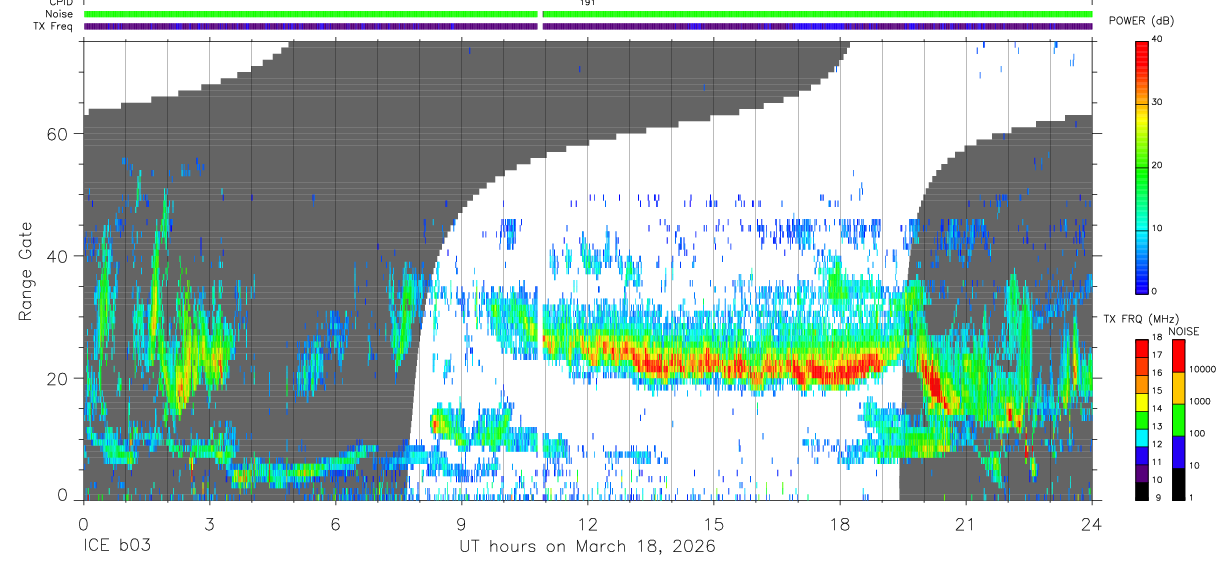
Task: Click the 'Noise' row label at top left
Action: (59, 14)
